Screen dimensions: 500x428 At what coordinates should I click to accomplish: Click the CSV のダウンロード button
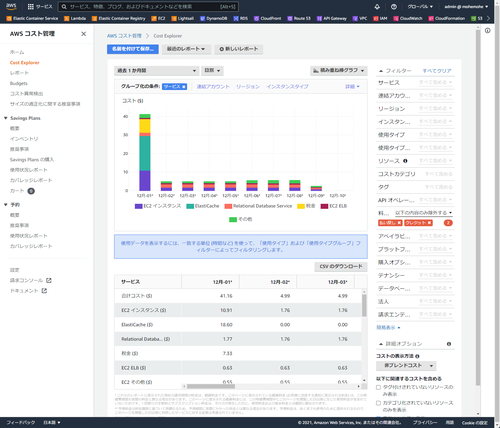coord(341,267)
